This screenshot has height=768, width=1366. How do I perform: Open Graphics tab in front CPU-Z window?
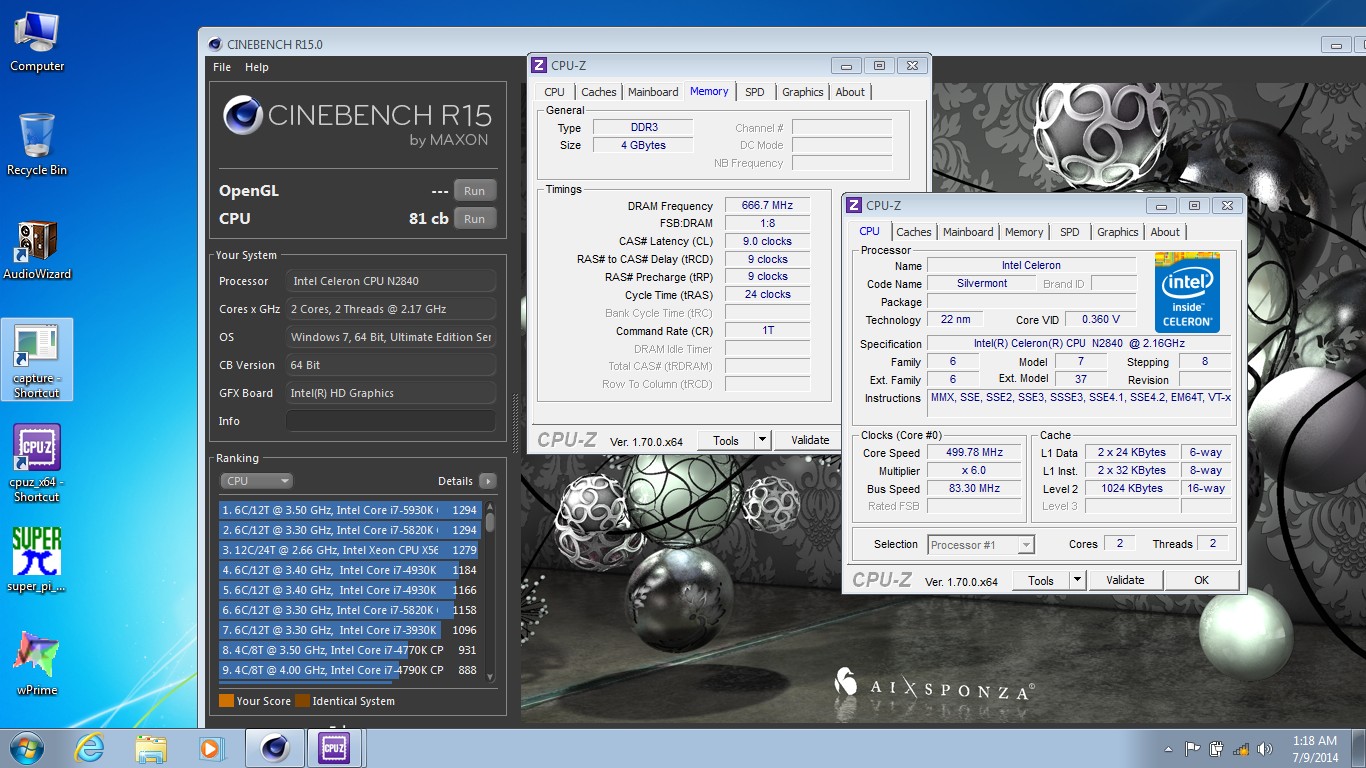coord(1118,232)
